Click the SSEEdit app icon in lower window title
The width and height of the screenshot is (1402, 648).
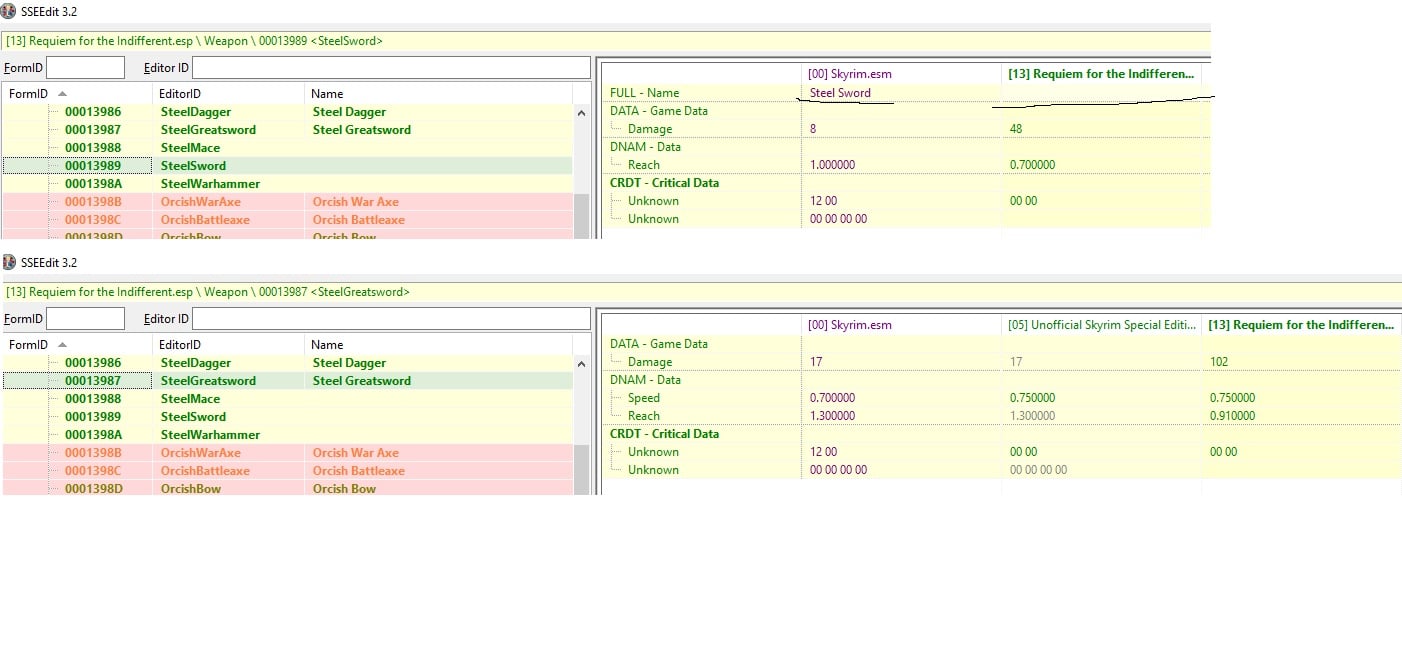tap(9, 262)
